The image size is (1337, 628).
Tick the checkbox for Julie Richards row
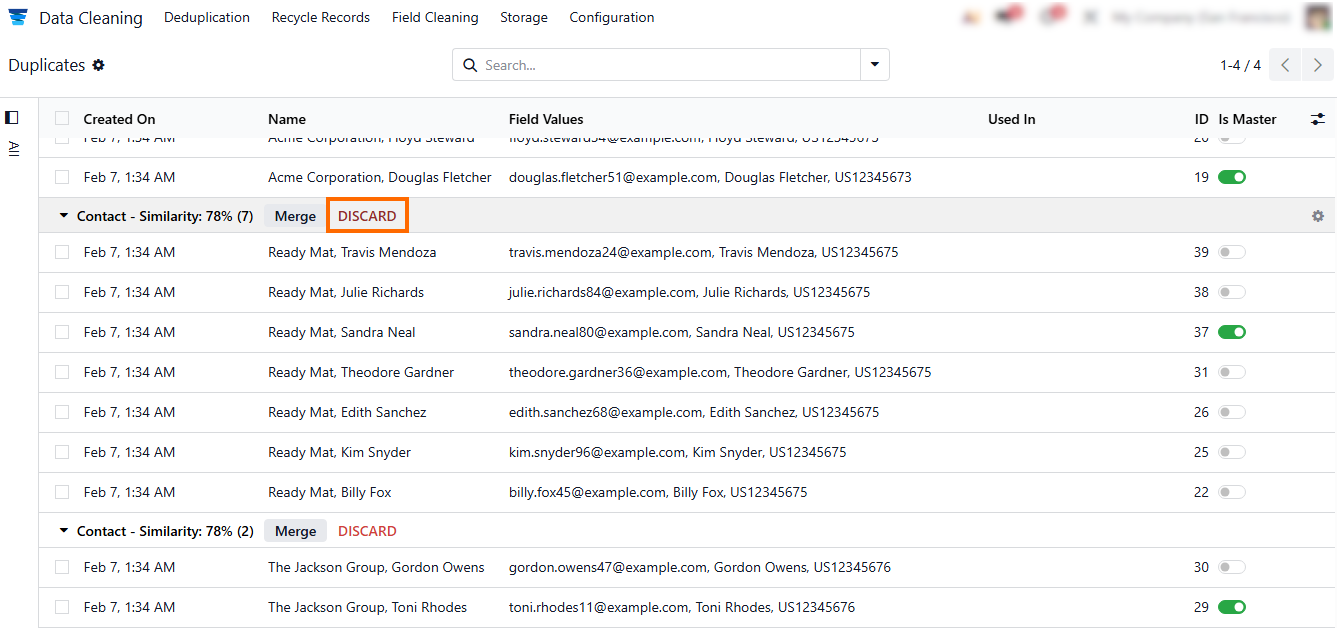[x=62, y=292]
